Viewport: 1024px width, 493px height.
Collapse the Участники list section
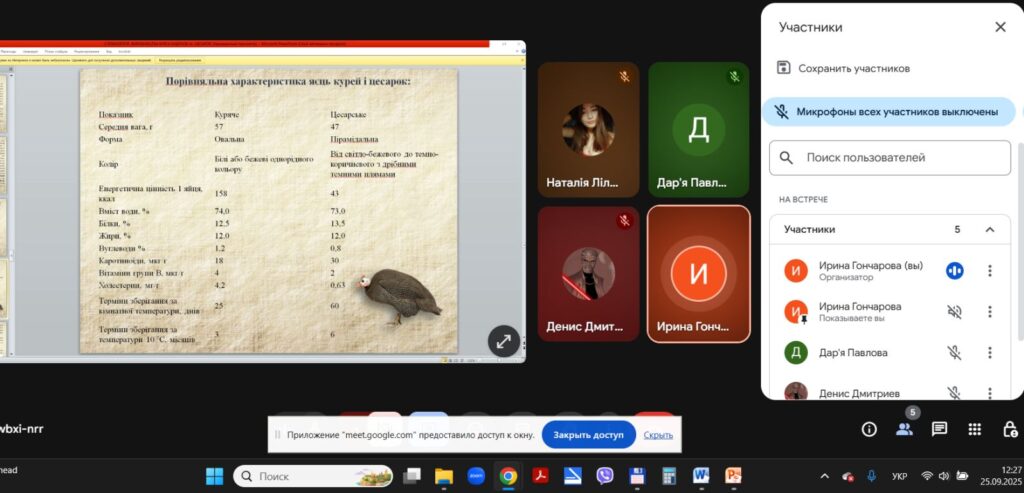(989, 229)
